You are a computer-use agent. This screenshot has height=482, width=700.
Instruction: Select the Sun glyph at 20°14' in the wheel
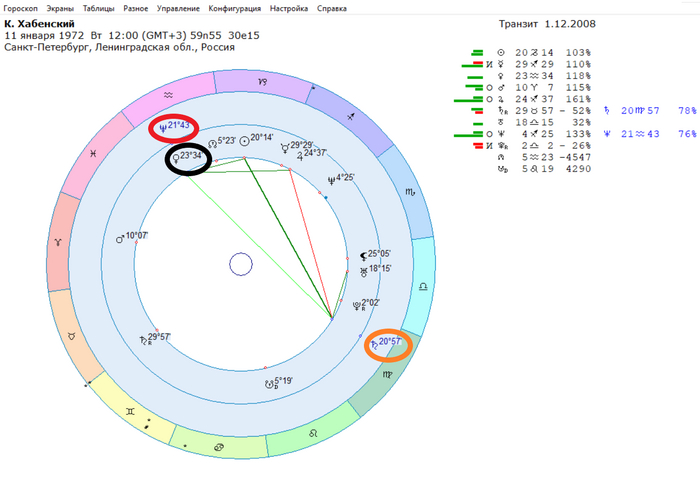[x=244, y=141]
